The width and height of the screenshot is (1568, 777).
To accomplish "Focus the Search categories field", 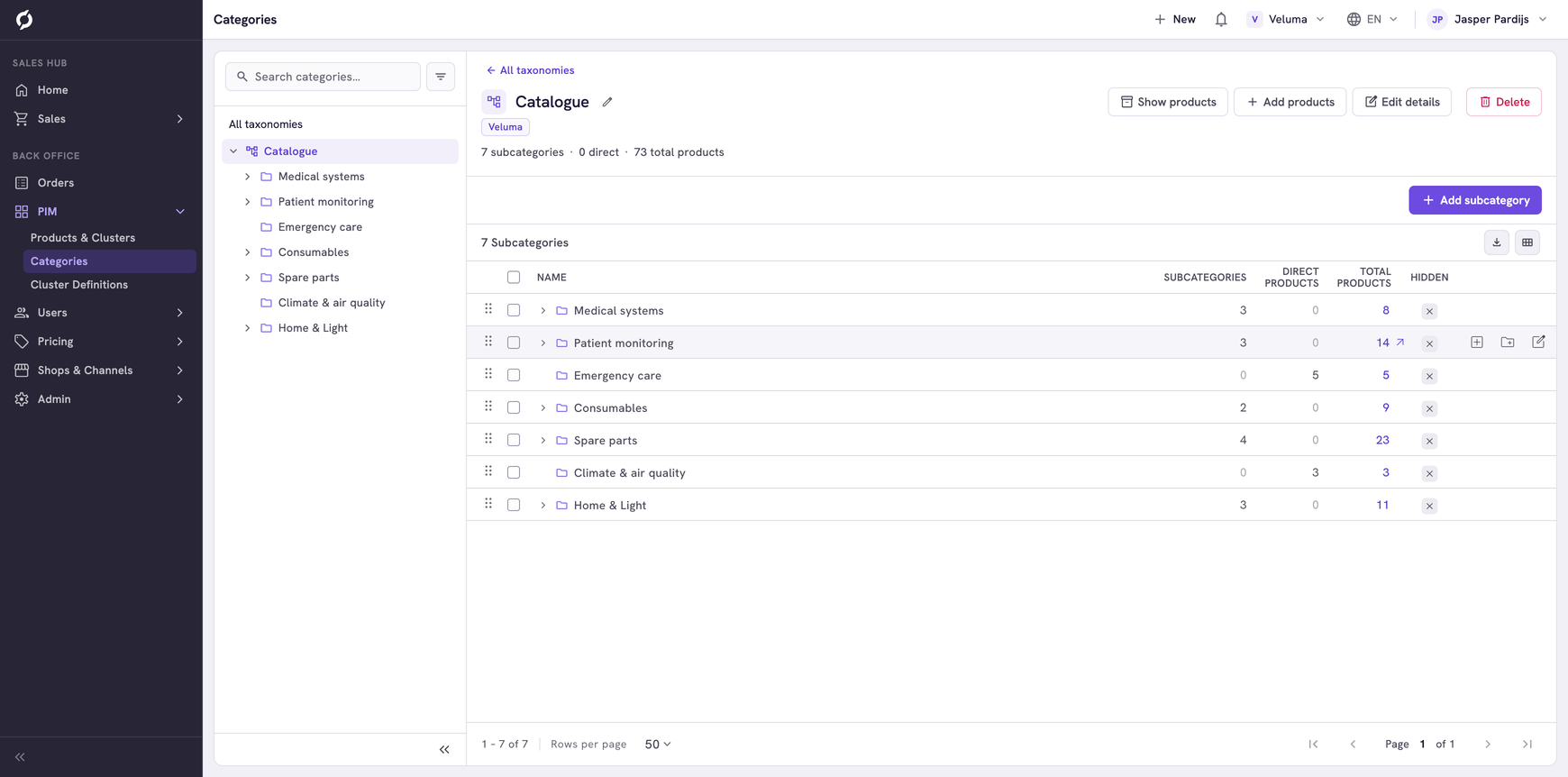I will tap(324, 77).
